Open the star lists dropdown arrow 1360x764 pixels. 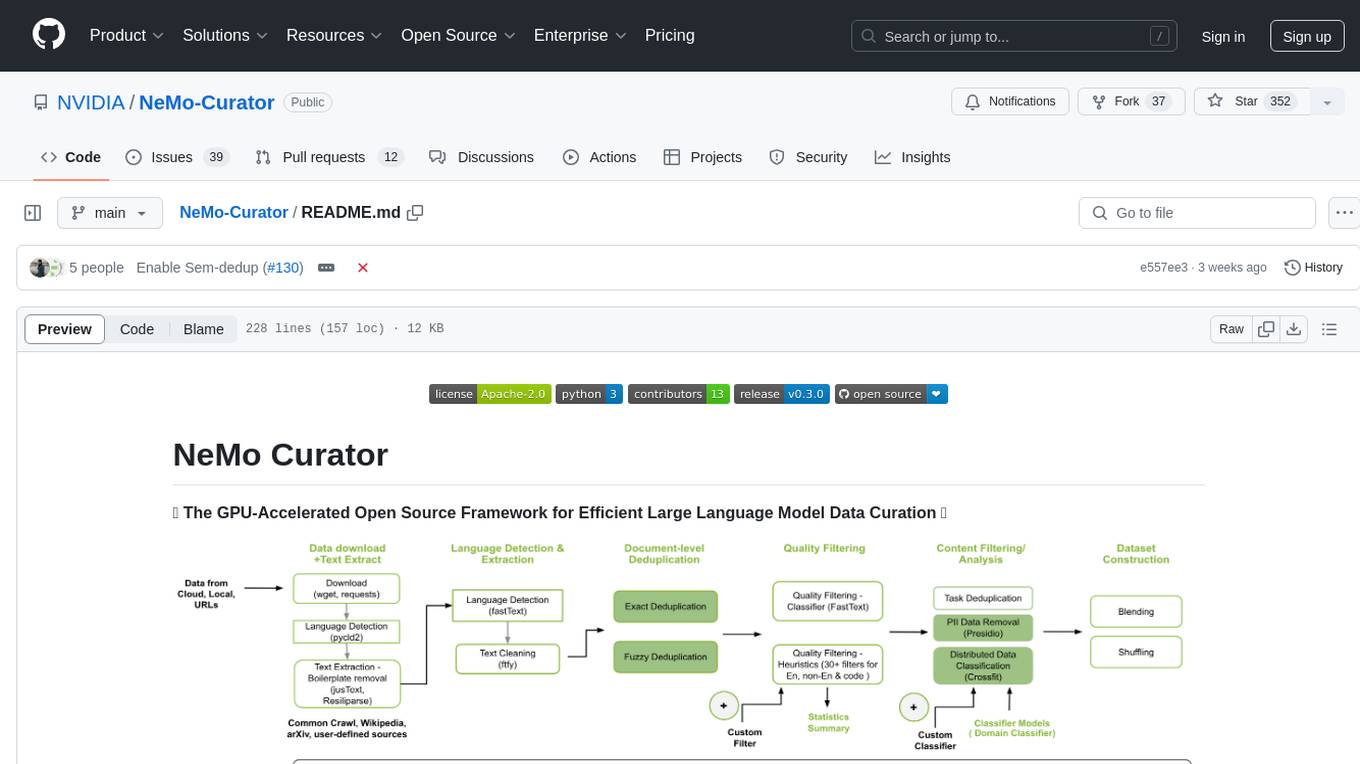pyautogui.click(x=1327, y=102)
